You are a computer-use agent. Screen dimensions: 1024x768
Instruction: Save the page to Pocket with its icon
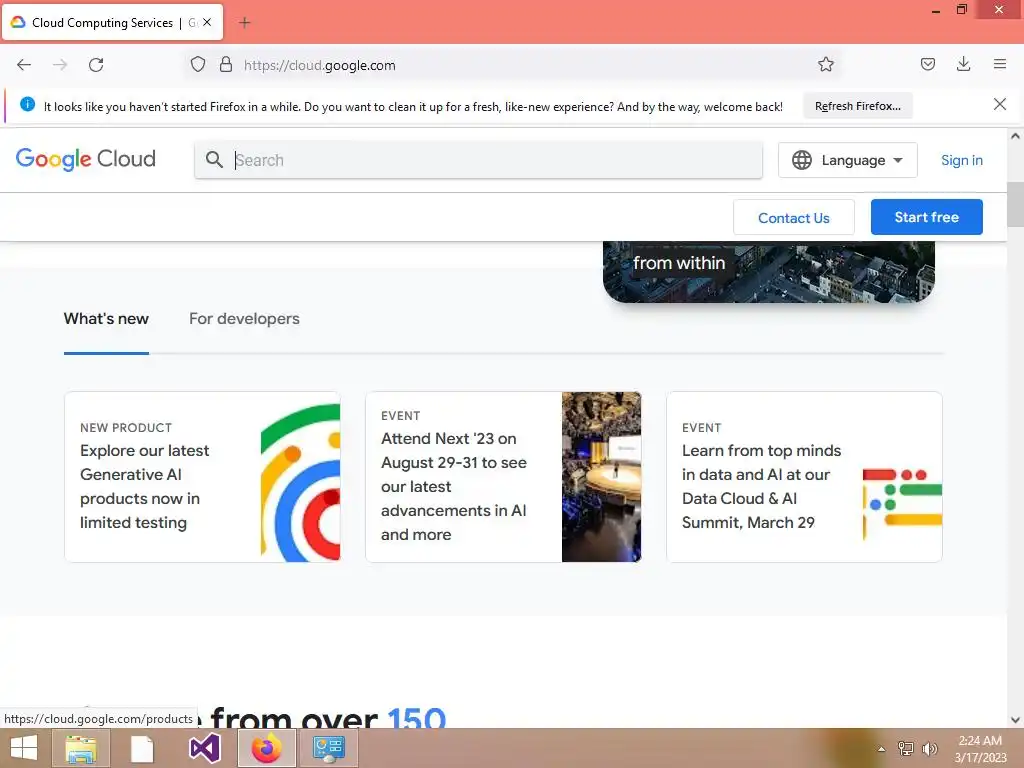(927, 64)
